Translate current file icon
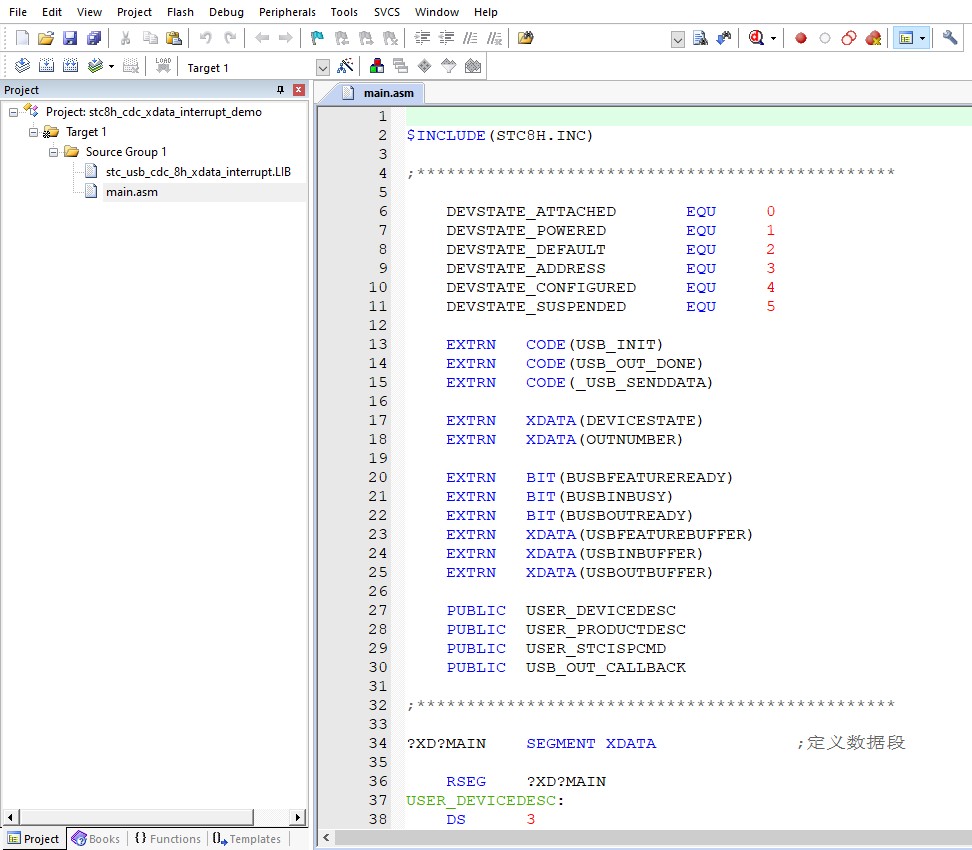Image resolution: width=972 pixels, height=850 pixels. (22, 65)
